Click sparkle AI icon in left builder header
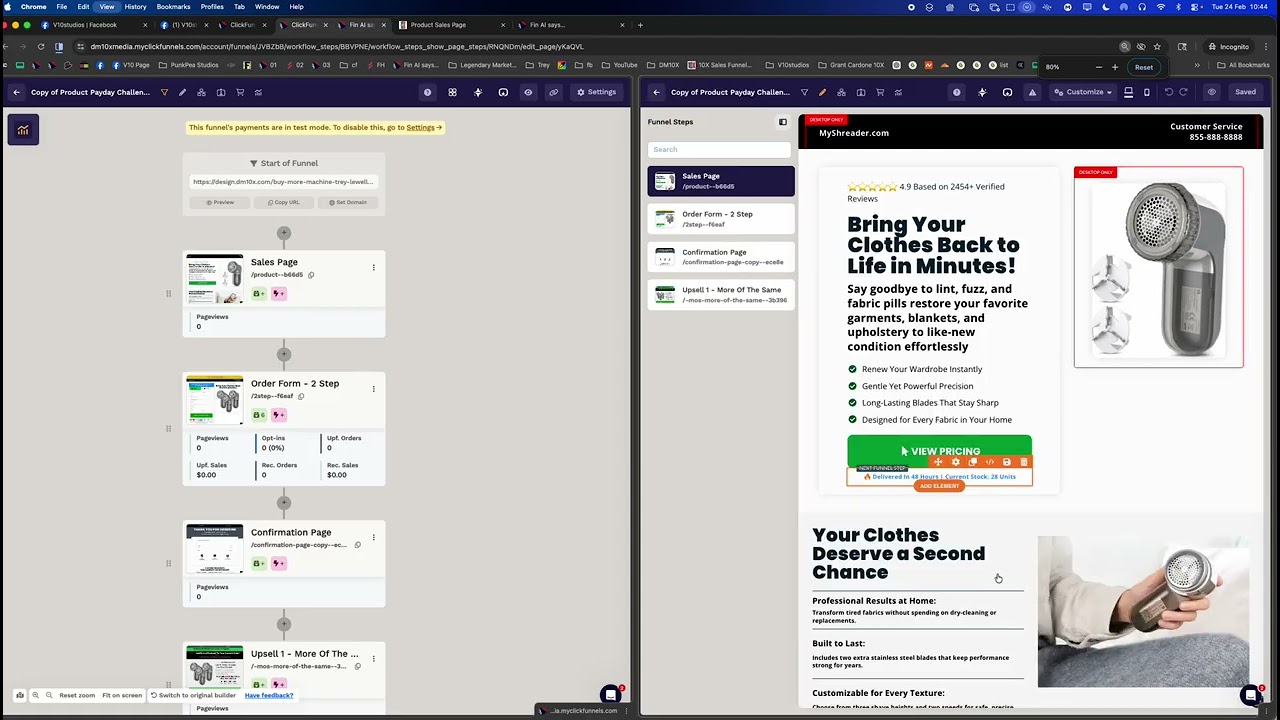Viewport: 1280px width, 720px height. pos(478,92)
